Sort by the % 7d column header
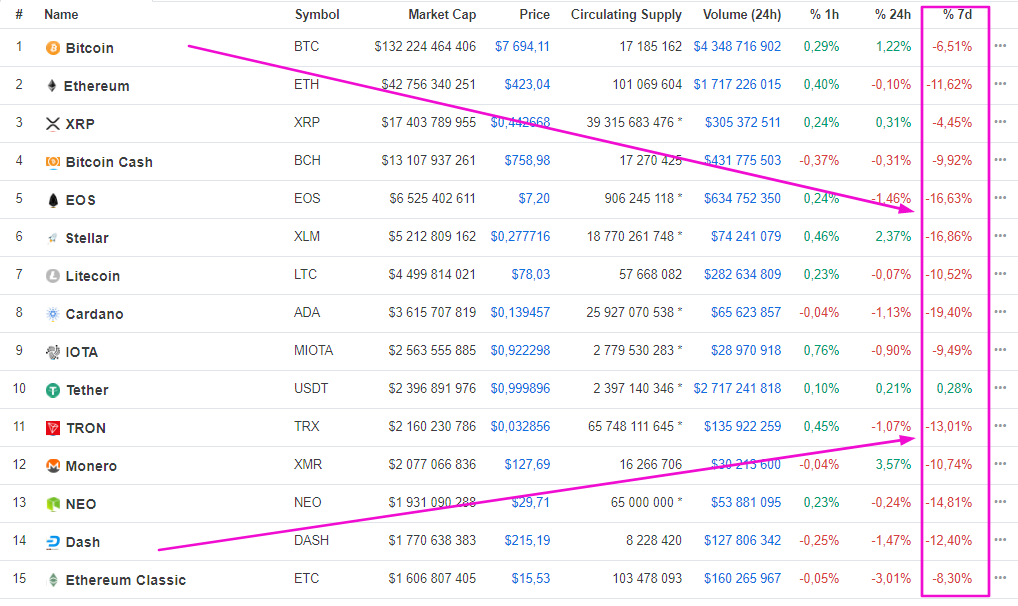The image size is (1018, 606). [957, 15]
